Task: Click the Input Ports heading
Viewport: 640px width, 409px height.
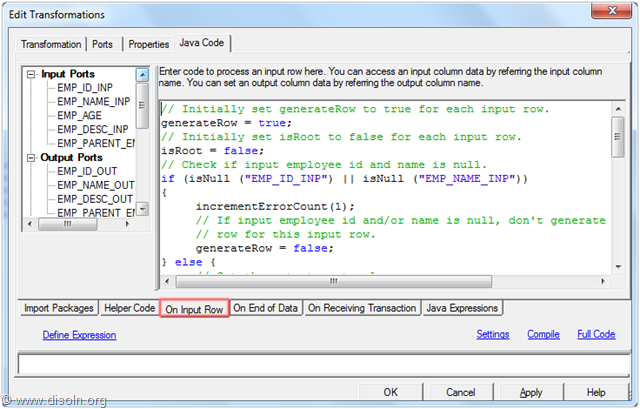Action: click(x=68, y=74)
